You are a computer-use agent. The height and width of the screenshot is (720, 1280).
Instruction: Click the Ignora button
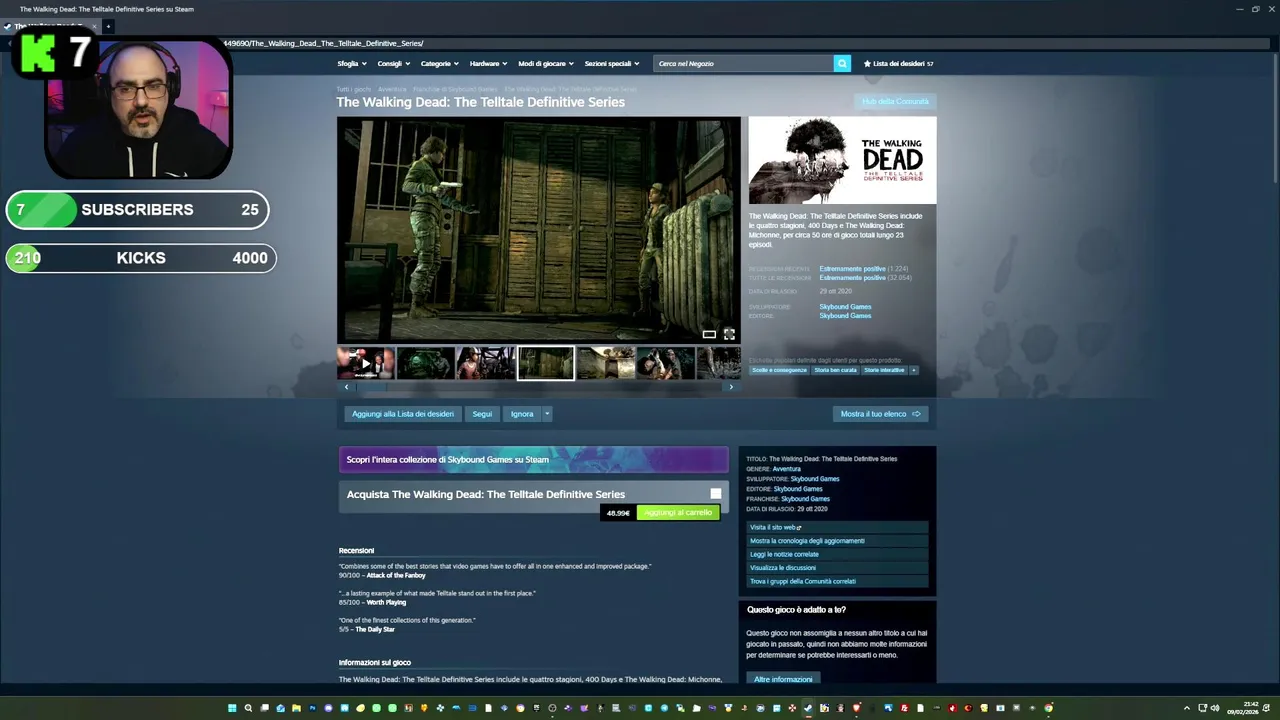click(522, 414)
